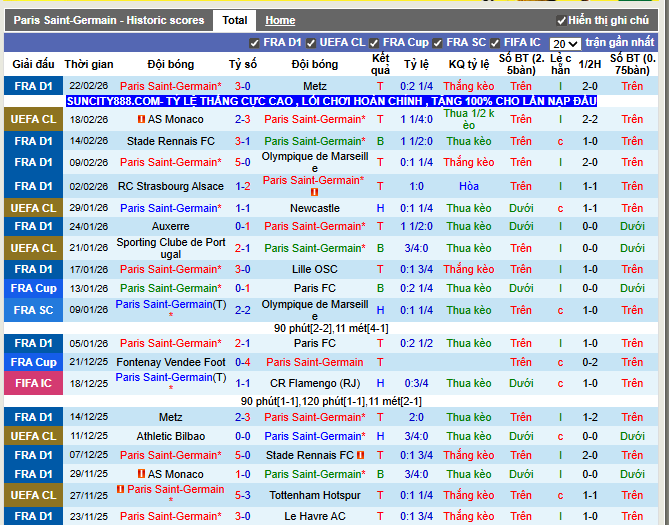Click red card icon beside AS Monaco on 18/02/26
The image size is (669, 525).
tap(141, 120)
